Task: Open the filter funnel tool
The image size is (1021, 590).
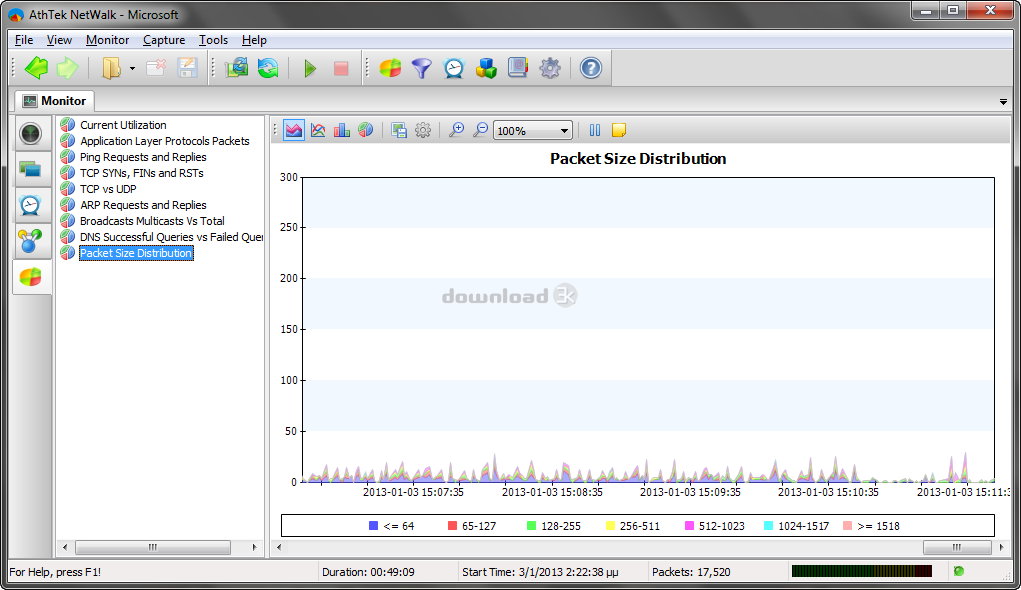Action: click(x=422, y=68)
